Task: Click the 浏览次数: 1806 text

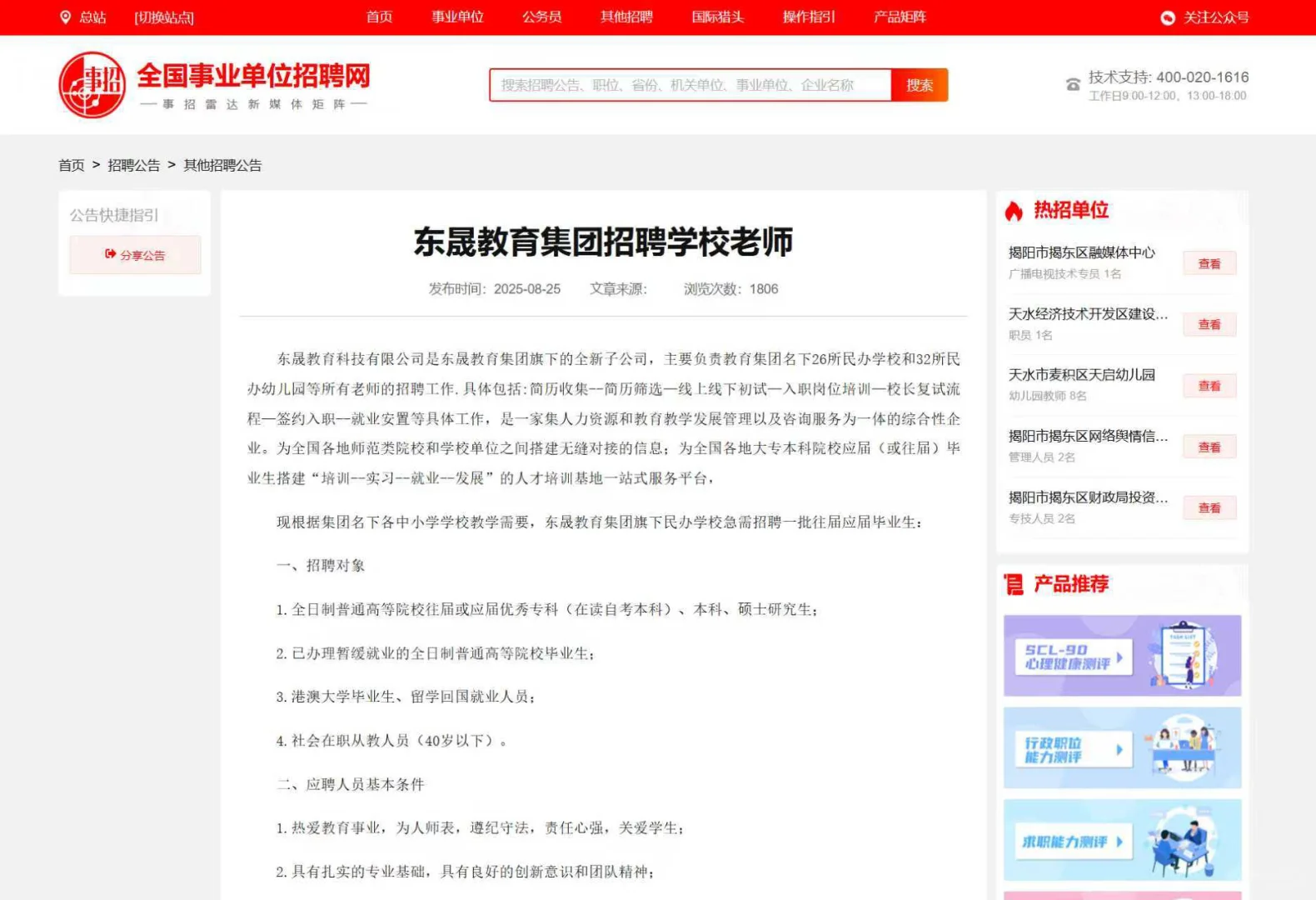Action: coord(731,289)
